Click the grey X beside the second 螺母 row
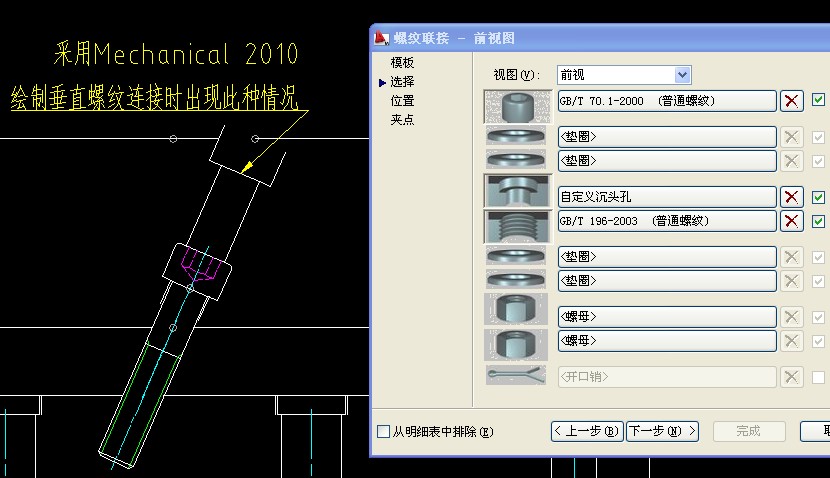Viewport: 830px width, 478px height. click(x=791, y=340)
